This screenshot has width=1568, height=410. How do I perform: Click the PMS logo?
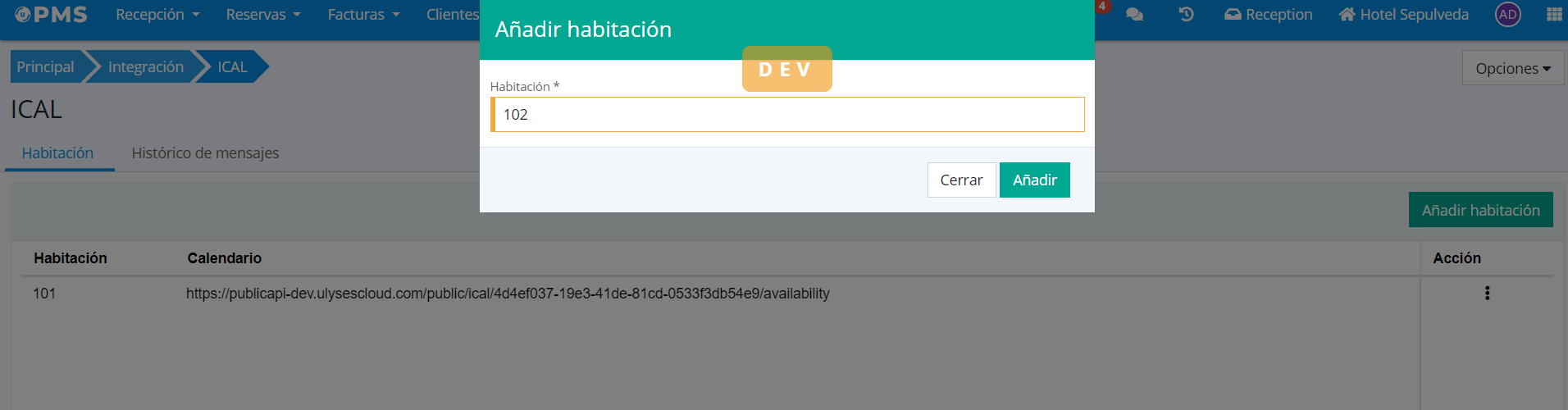51,15
